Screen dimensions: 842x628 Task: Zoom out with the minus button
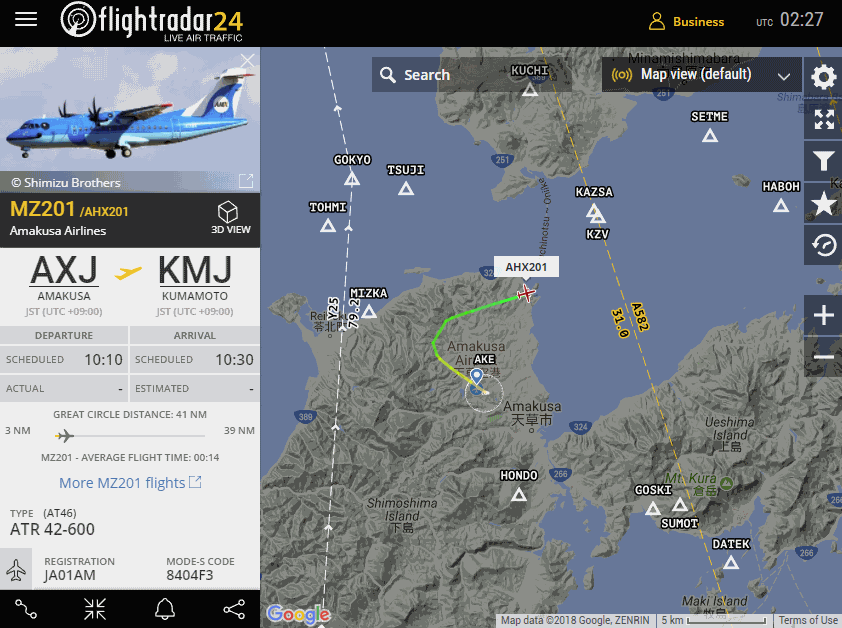(x=823, y=357)
